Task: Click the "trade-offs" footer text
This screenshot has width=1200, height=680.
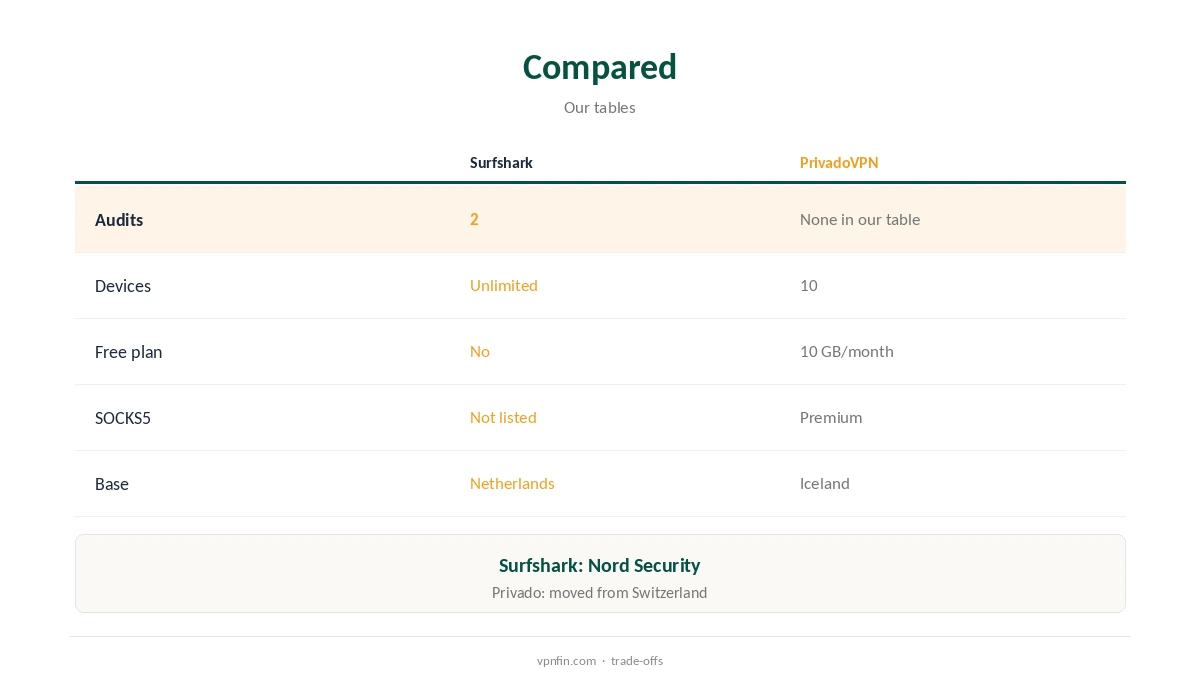Action: point(637,661)
